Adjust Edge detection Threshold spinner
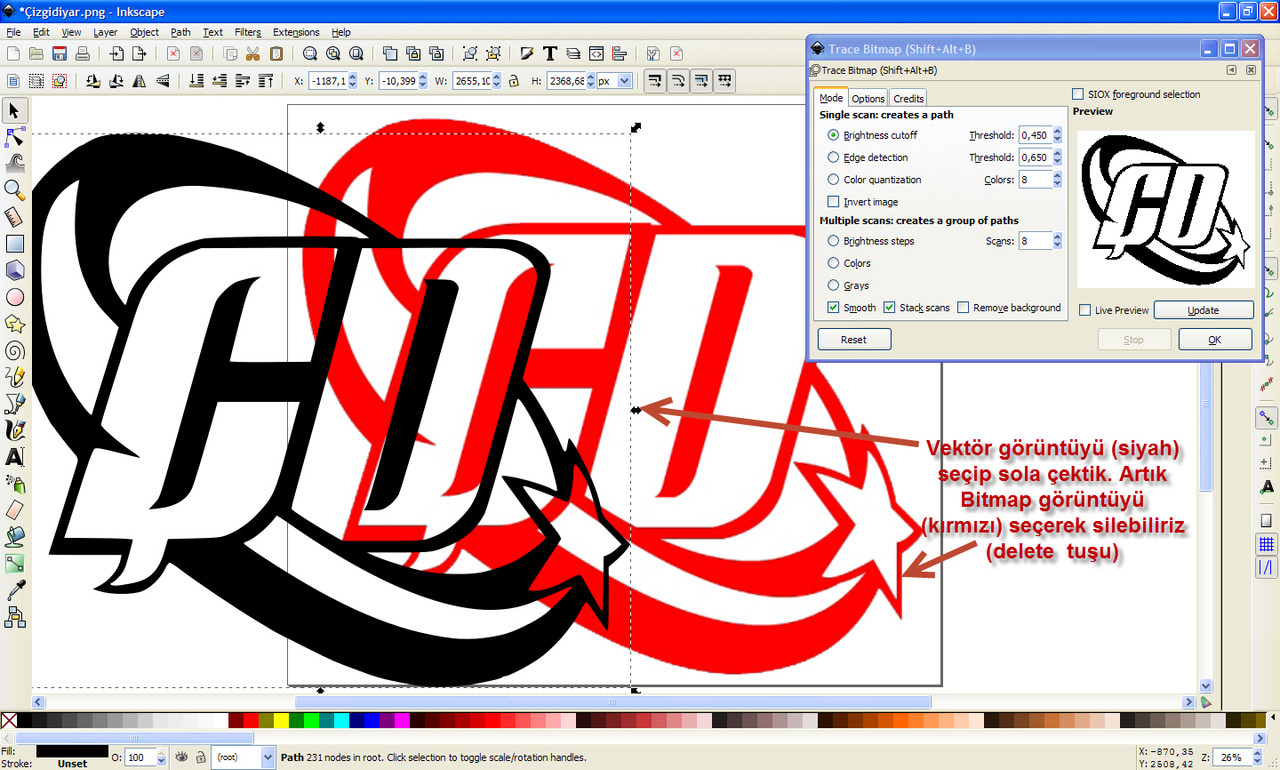The image size is (1280, 770). point(1056,157)
